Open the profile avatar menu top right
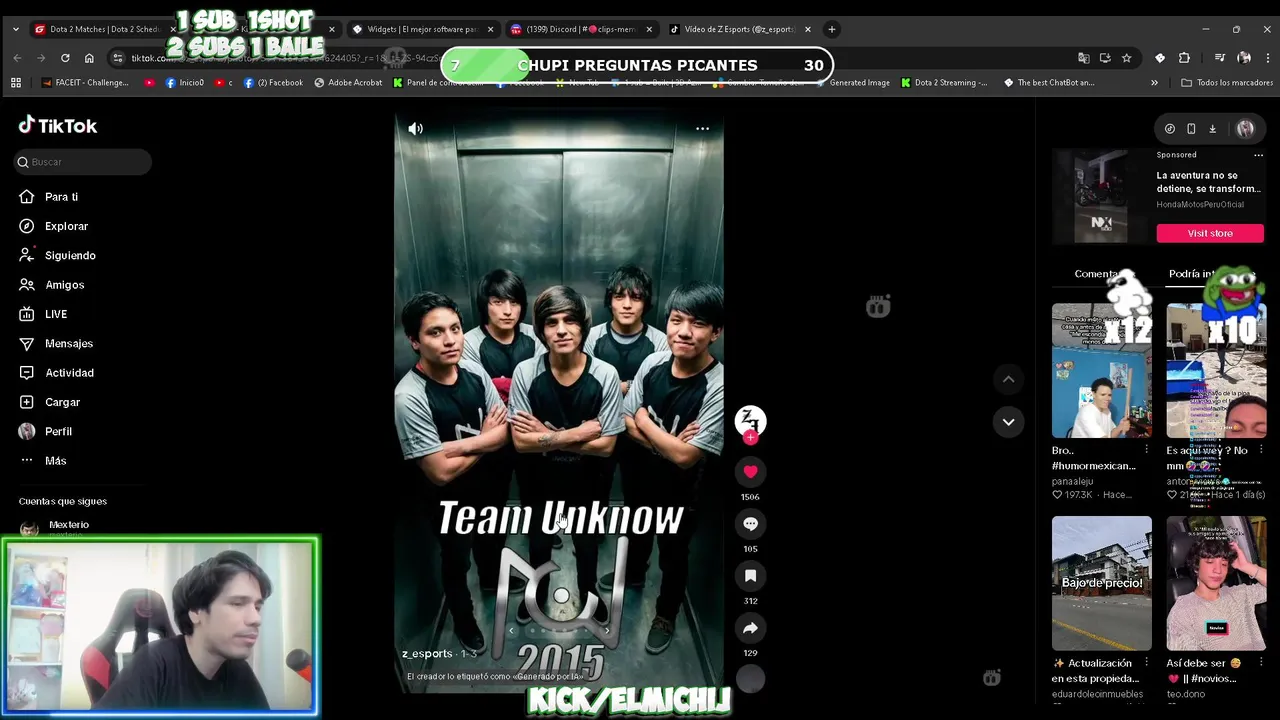The image size is (1280, 720). point(1245,129)
